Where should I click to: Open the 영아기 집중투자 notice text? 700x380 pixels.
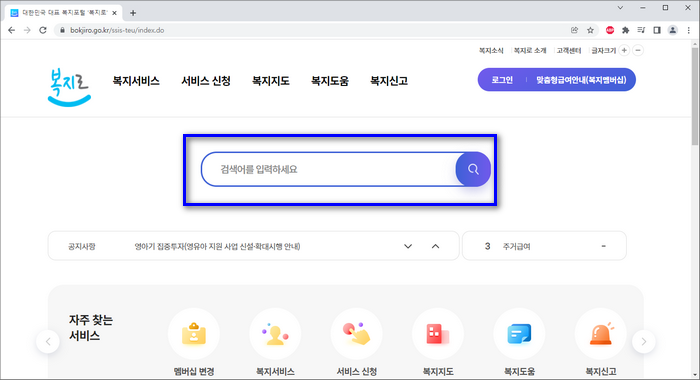coord(217,246)
